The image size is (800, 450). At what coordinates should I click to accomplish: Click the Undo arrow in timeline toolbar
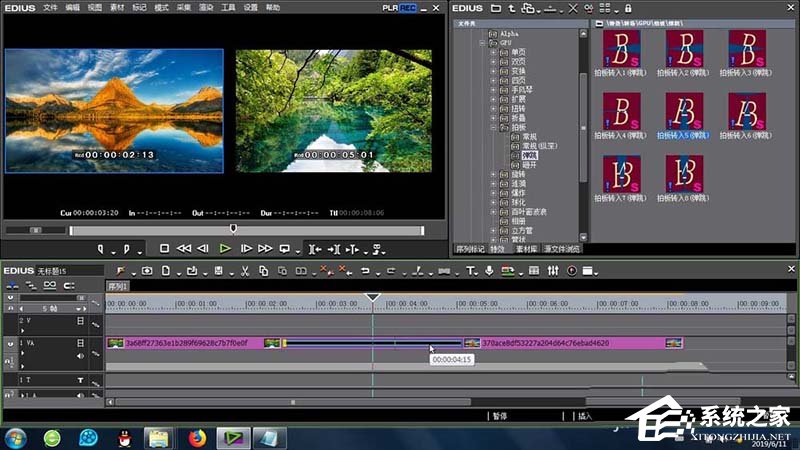[365, 271]
